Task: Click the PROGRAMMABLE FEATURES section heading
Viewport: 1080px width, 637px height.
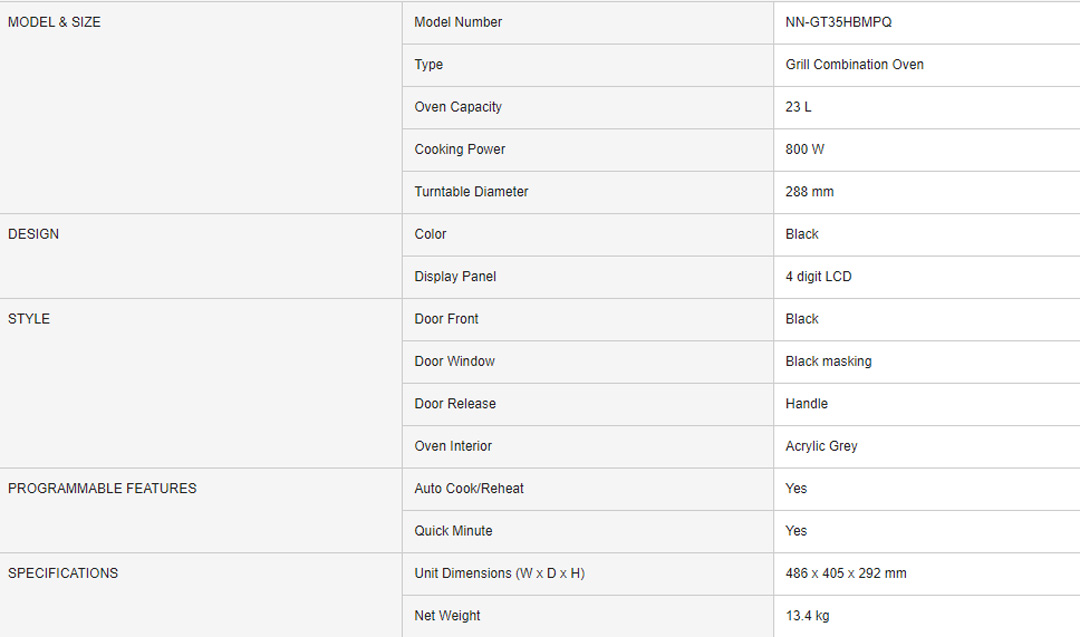Action: pyautogui.click(x=102, y=489)
